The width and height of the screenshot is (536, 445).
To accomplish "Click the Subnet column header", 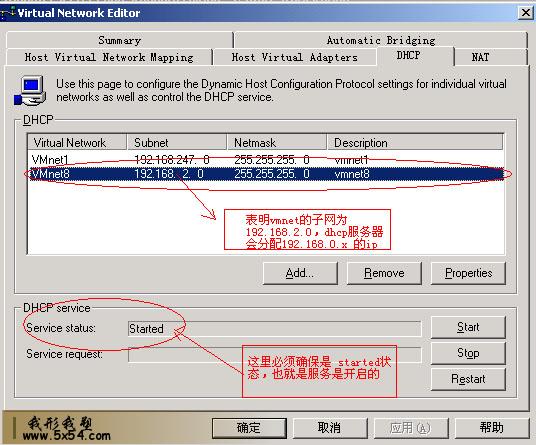I will (177, 143).
